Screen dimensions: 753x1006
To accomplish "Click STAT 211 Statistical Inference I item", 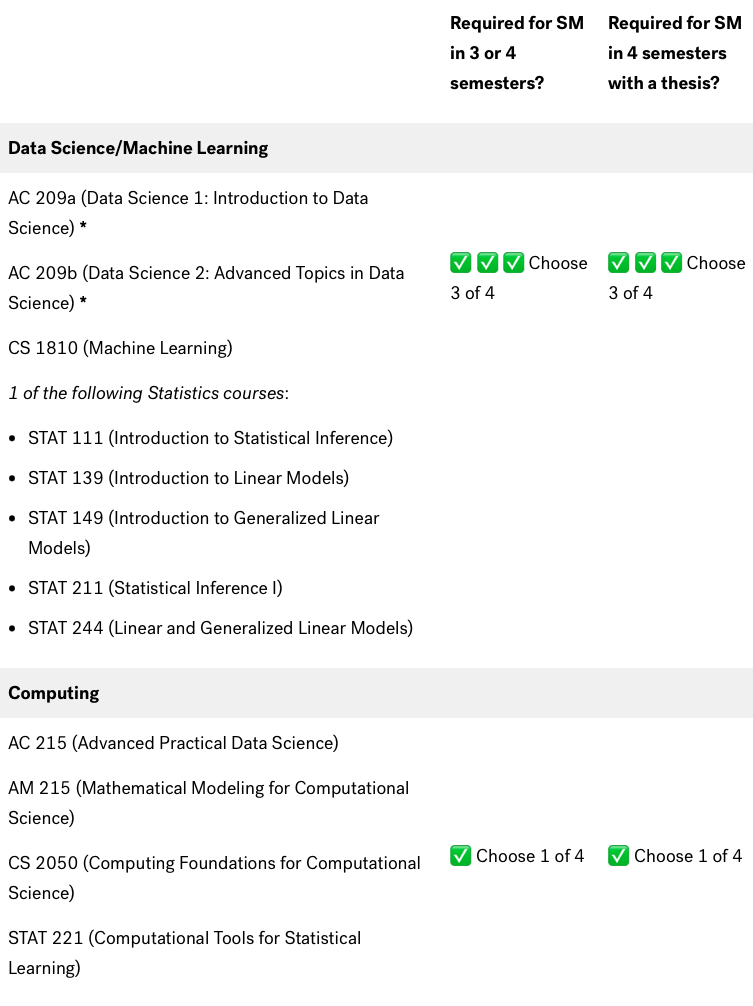I will pos(155,588).
